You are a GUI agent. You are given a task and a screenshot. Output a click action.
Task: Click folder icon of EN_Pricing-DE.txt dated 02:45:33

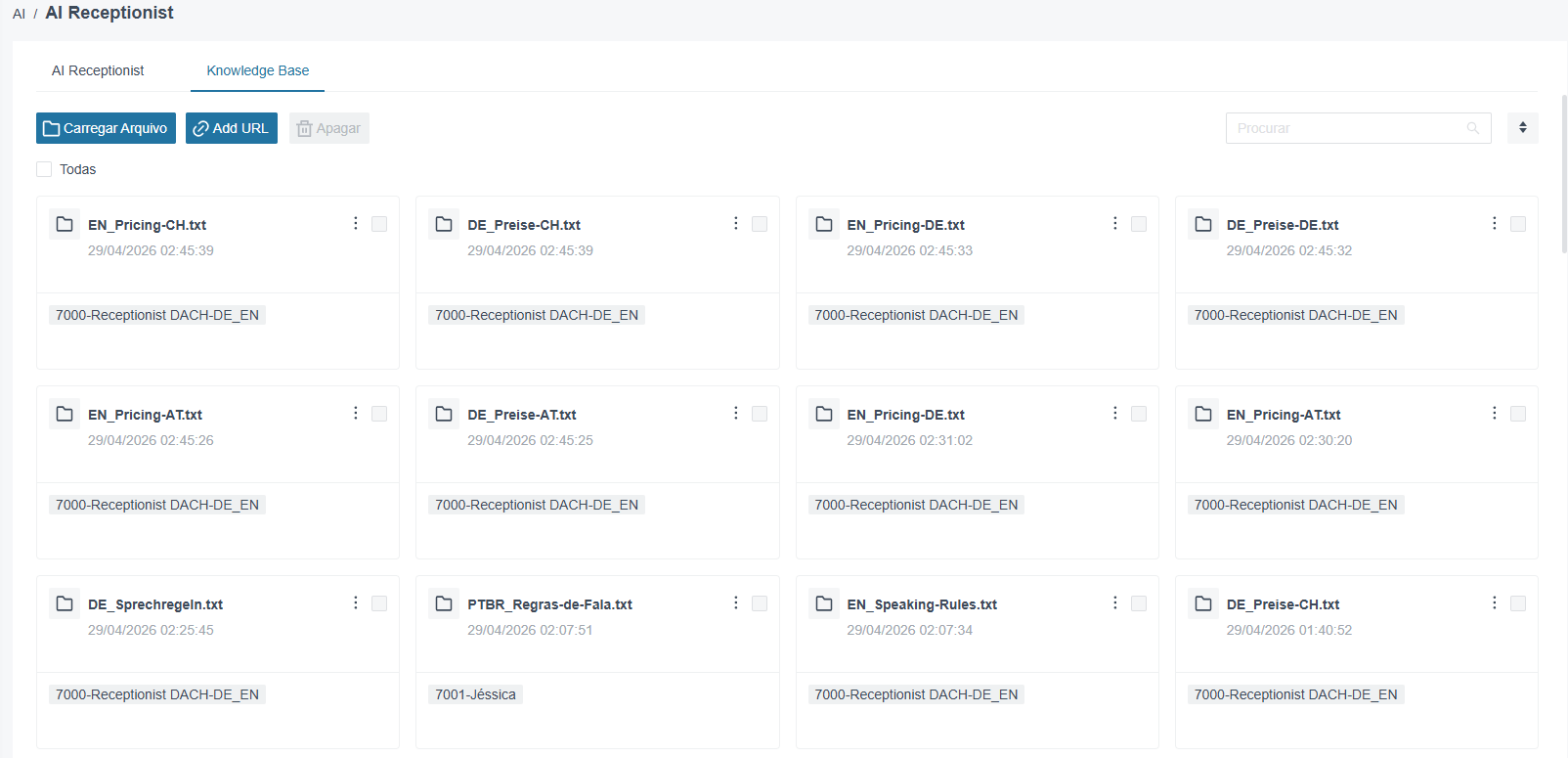824,224
